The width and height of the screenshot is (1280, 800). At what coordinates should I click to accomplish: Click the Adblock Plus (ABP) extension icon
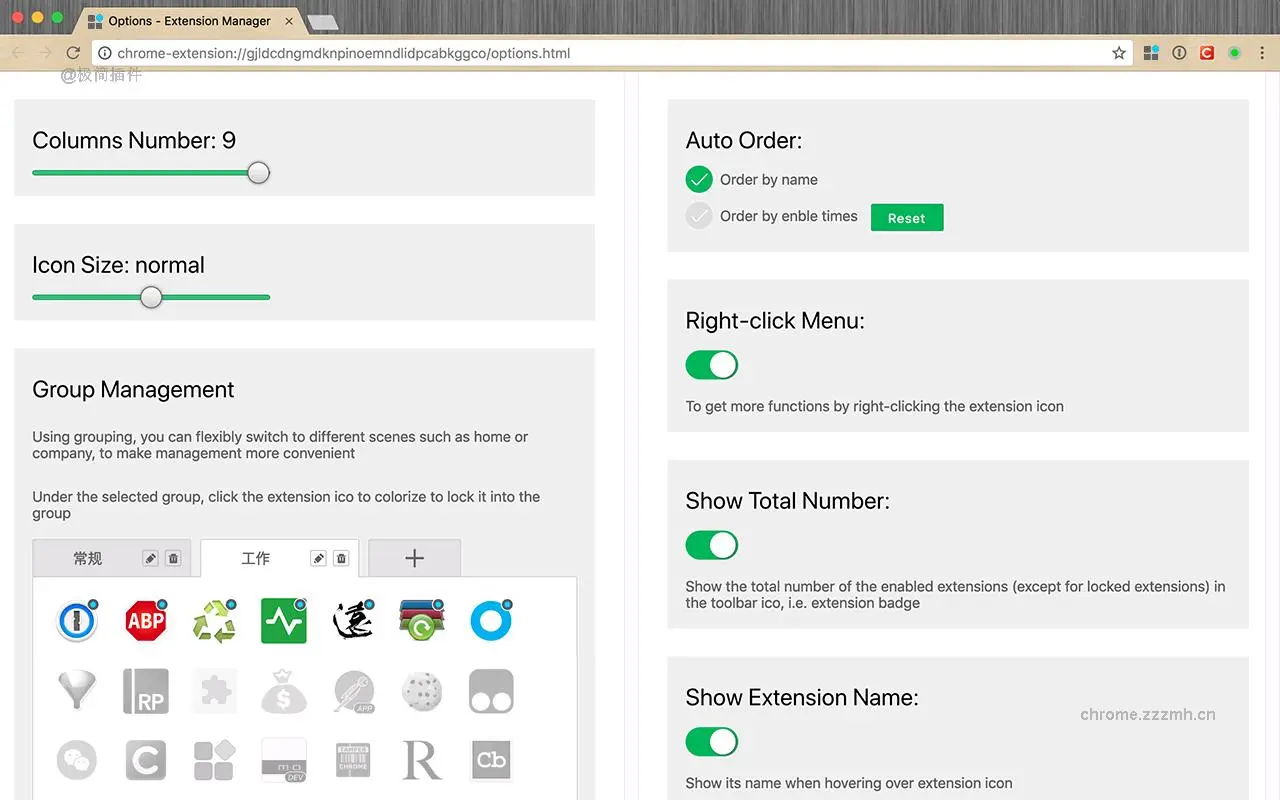tap(146, 622)
